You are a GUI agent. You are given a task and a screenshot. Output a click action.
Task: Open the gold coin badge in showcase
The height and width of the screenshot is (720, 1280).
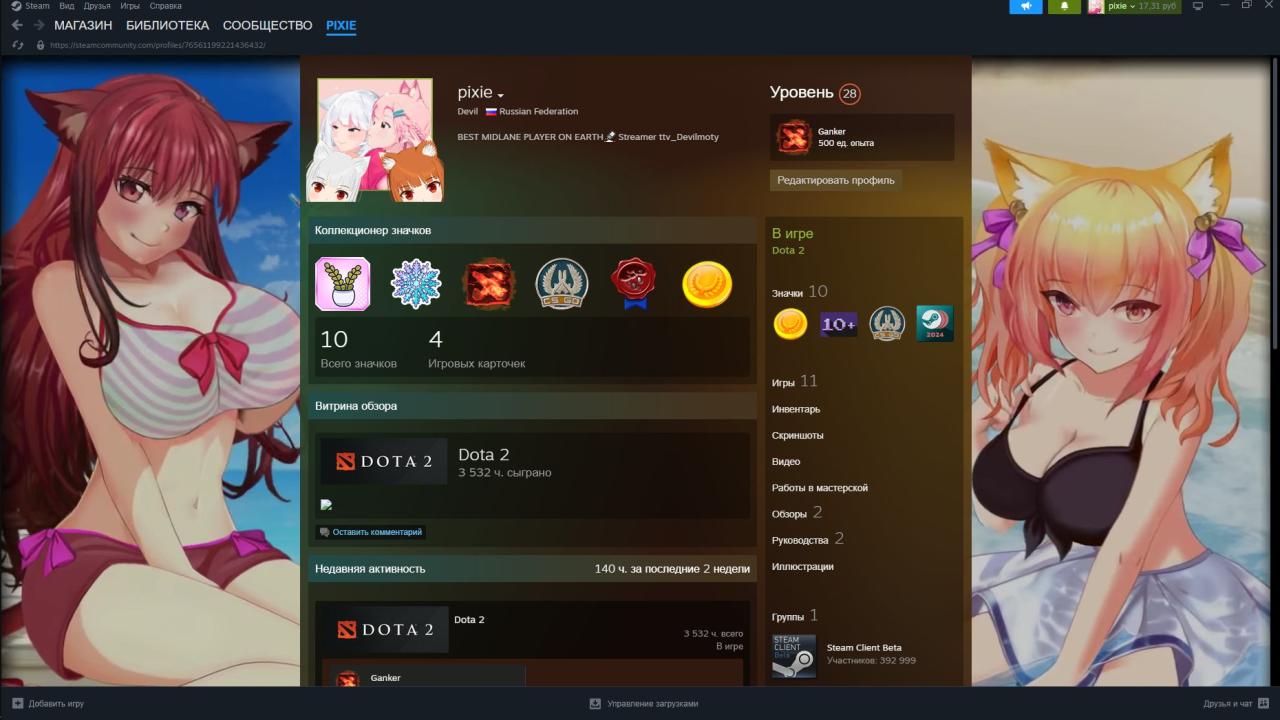coord(707,284)
